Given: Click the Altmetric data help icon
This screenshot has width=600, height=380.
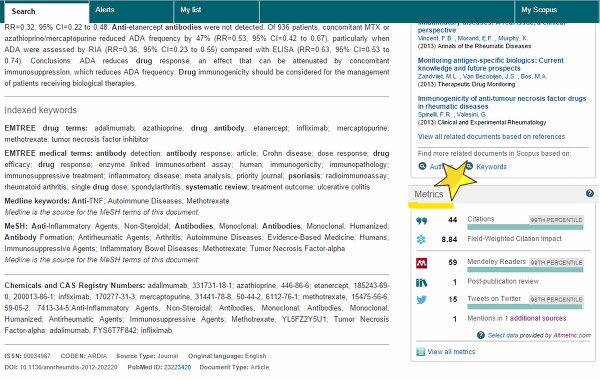Looking at the screenshot, I should [481, 335].
